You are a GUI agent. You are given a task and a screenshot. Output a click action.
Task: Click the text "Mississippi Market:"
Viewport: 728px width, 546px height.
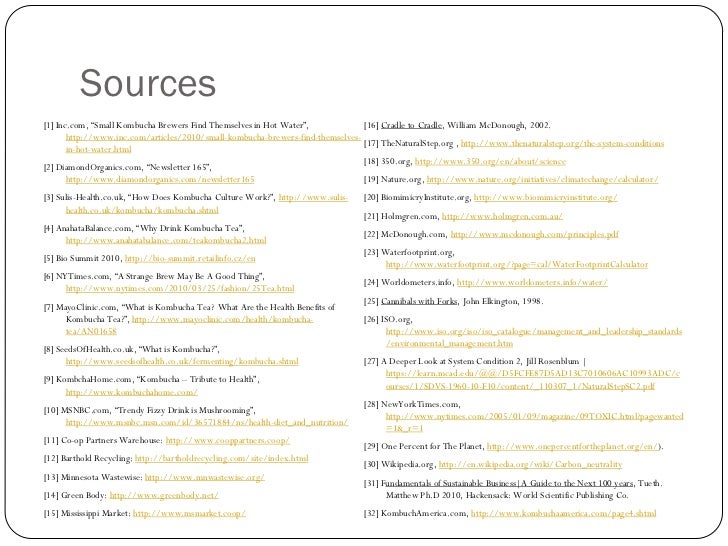coord(96,514)
